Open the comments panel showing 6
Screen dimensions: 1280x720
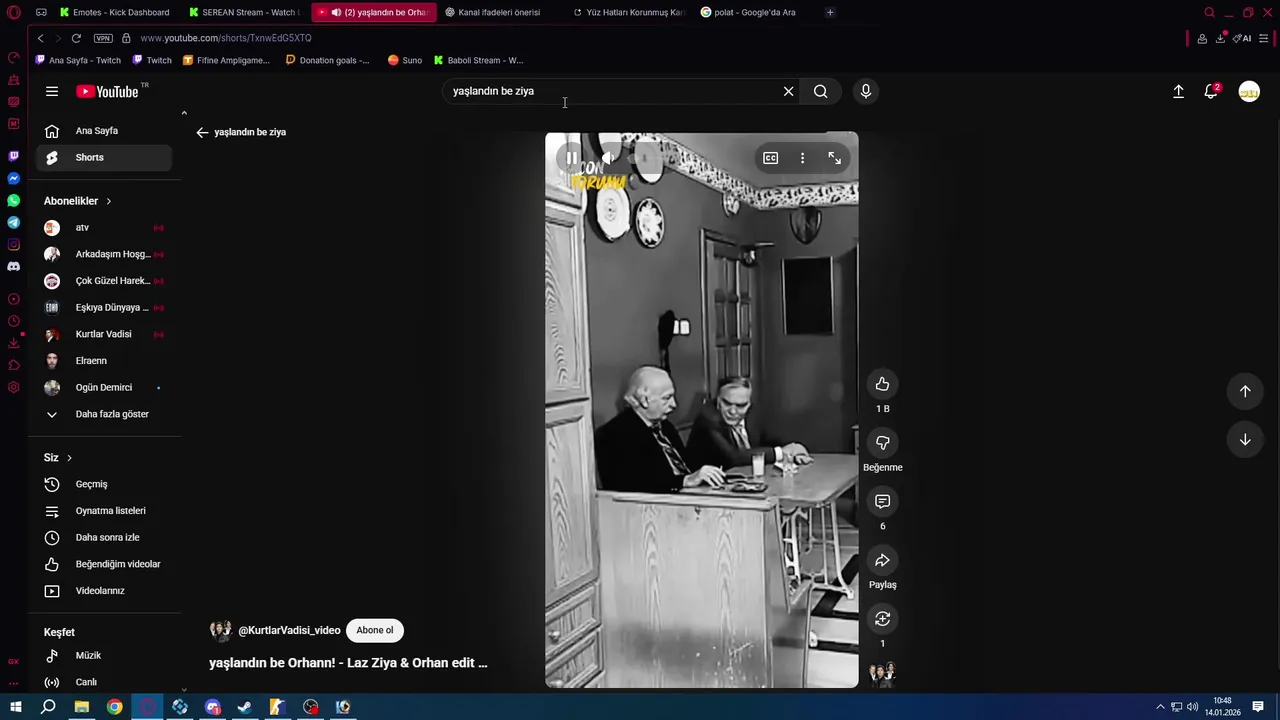tap(882, 501)
